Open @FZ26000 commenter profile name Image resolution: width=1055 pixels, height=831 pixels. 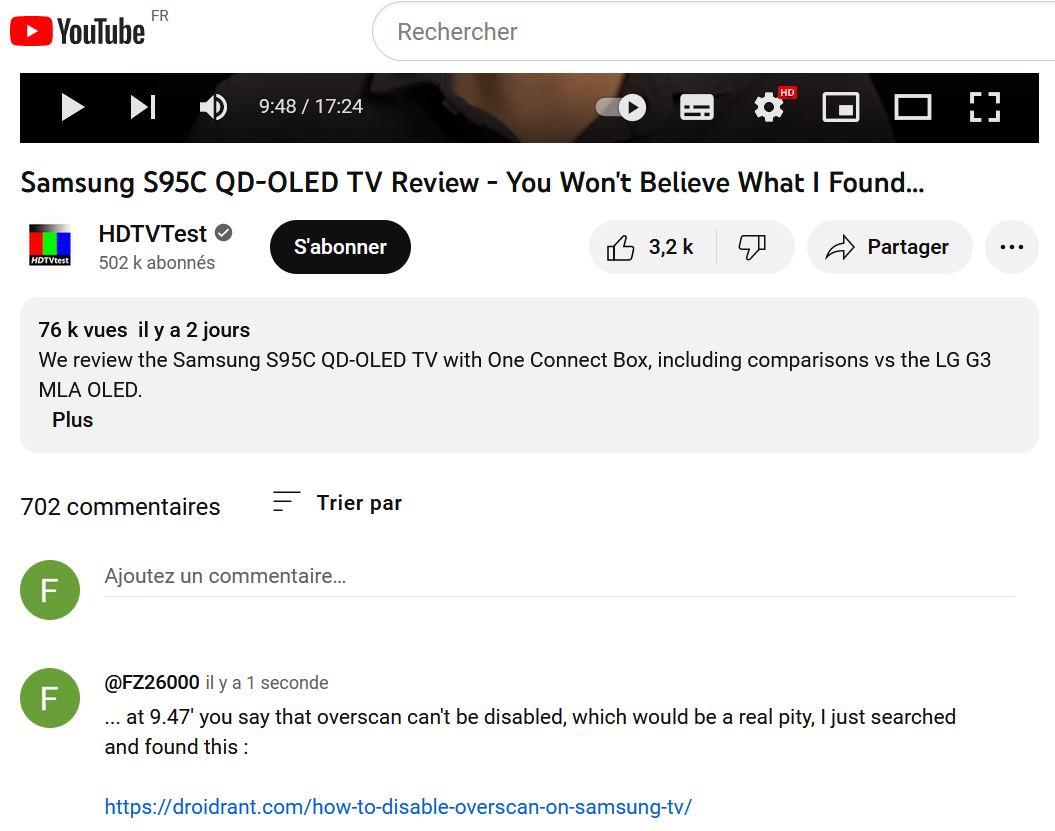coord(152,682)
